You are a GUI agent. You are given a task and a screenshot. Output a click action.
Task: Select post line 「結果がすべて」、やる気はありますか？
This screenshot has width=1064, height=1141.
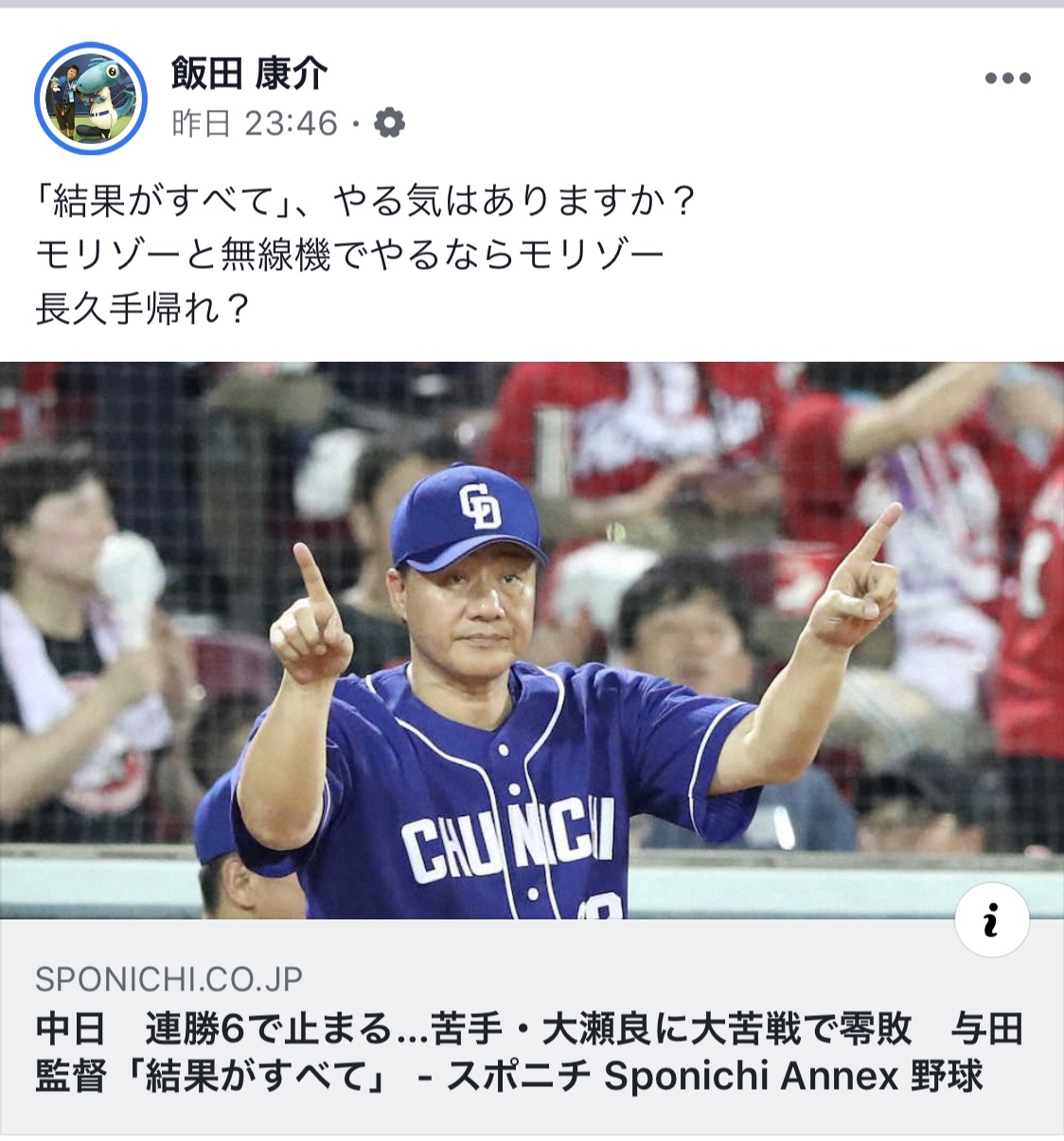[365, 202]
